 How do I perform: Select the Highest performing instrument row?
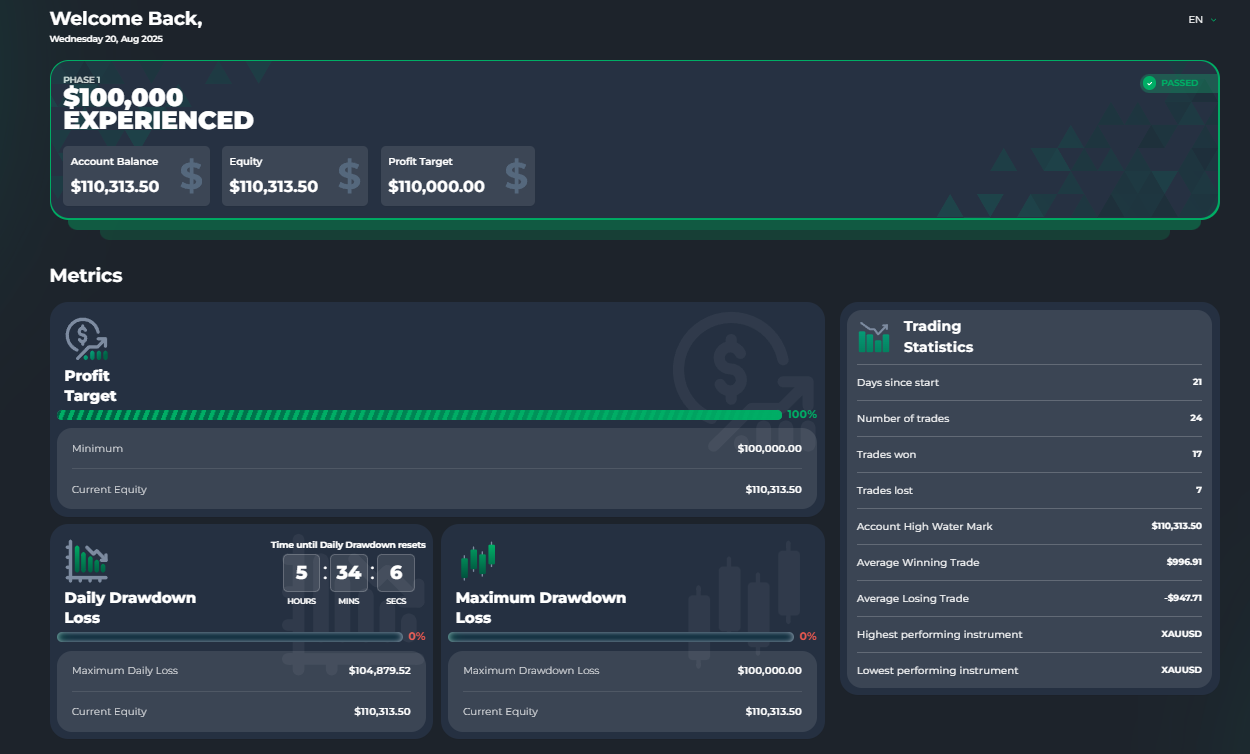click(x=1029, y=634)
